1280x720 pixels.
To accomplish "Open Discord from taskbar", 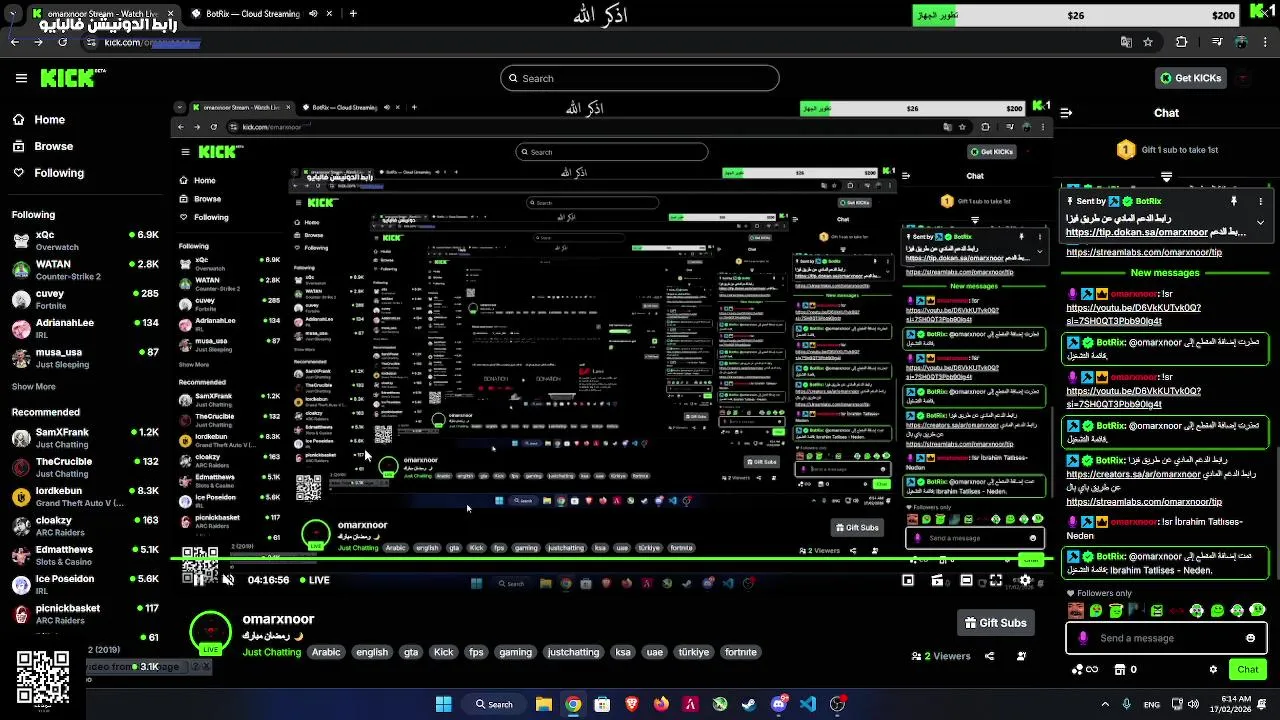I will click(x=779, y=704).
